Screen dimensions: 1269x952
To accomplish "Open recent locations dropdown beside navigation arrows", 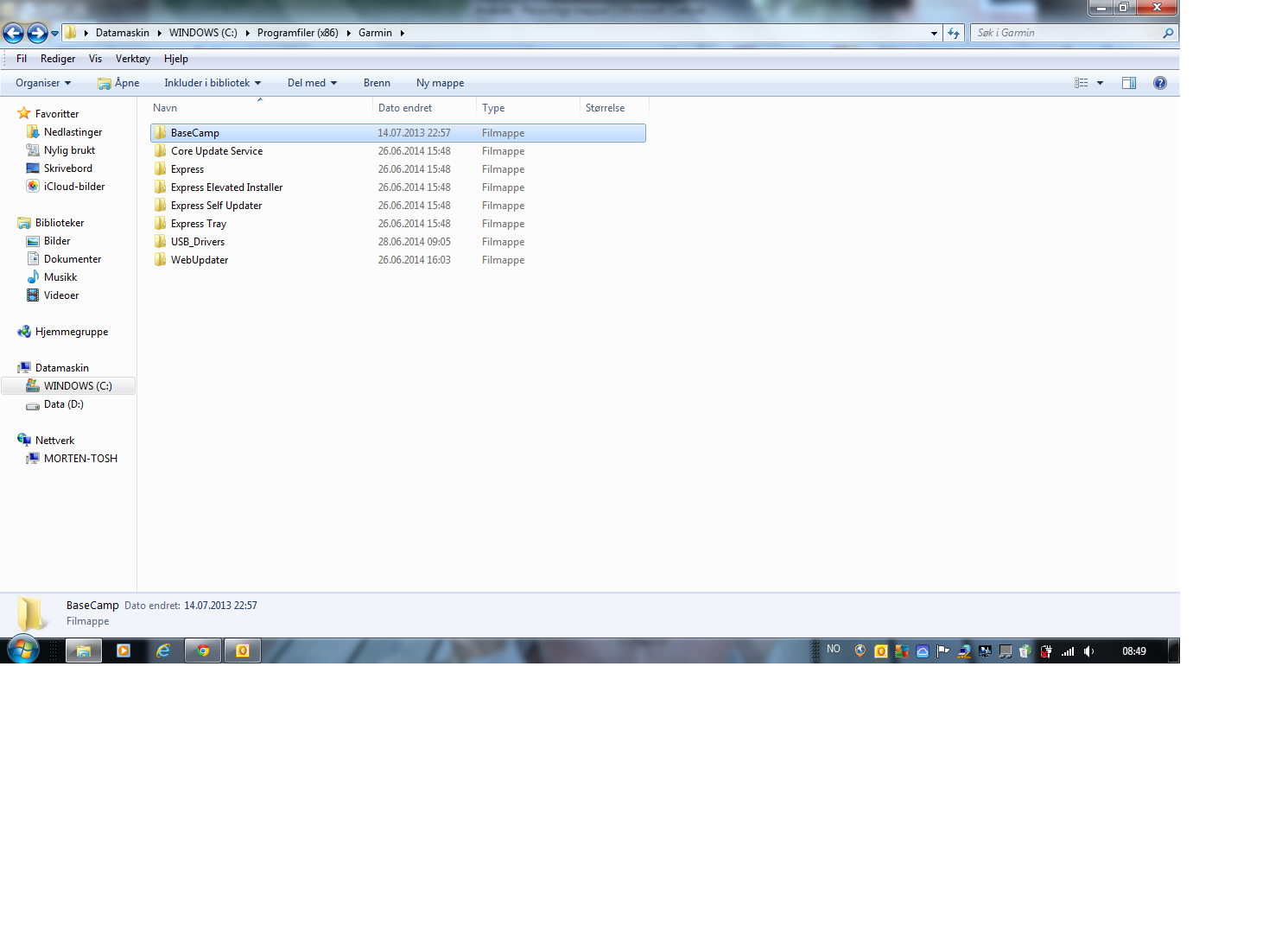I will click(x=54, y=34).
